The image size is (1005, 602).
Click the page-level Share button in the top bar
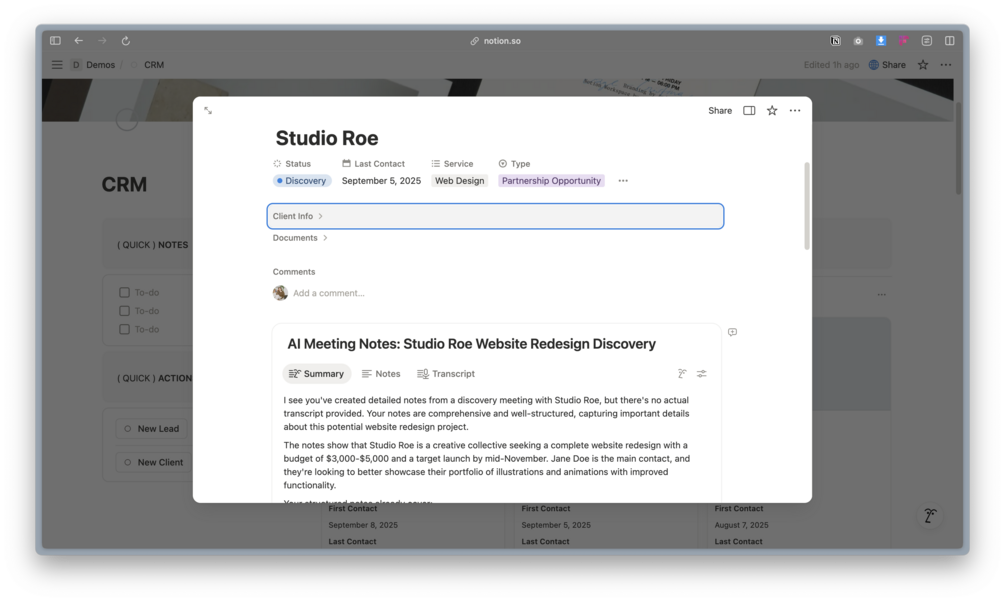[887, 65]
